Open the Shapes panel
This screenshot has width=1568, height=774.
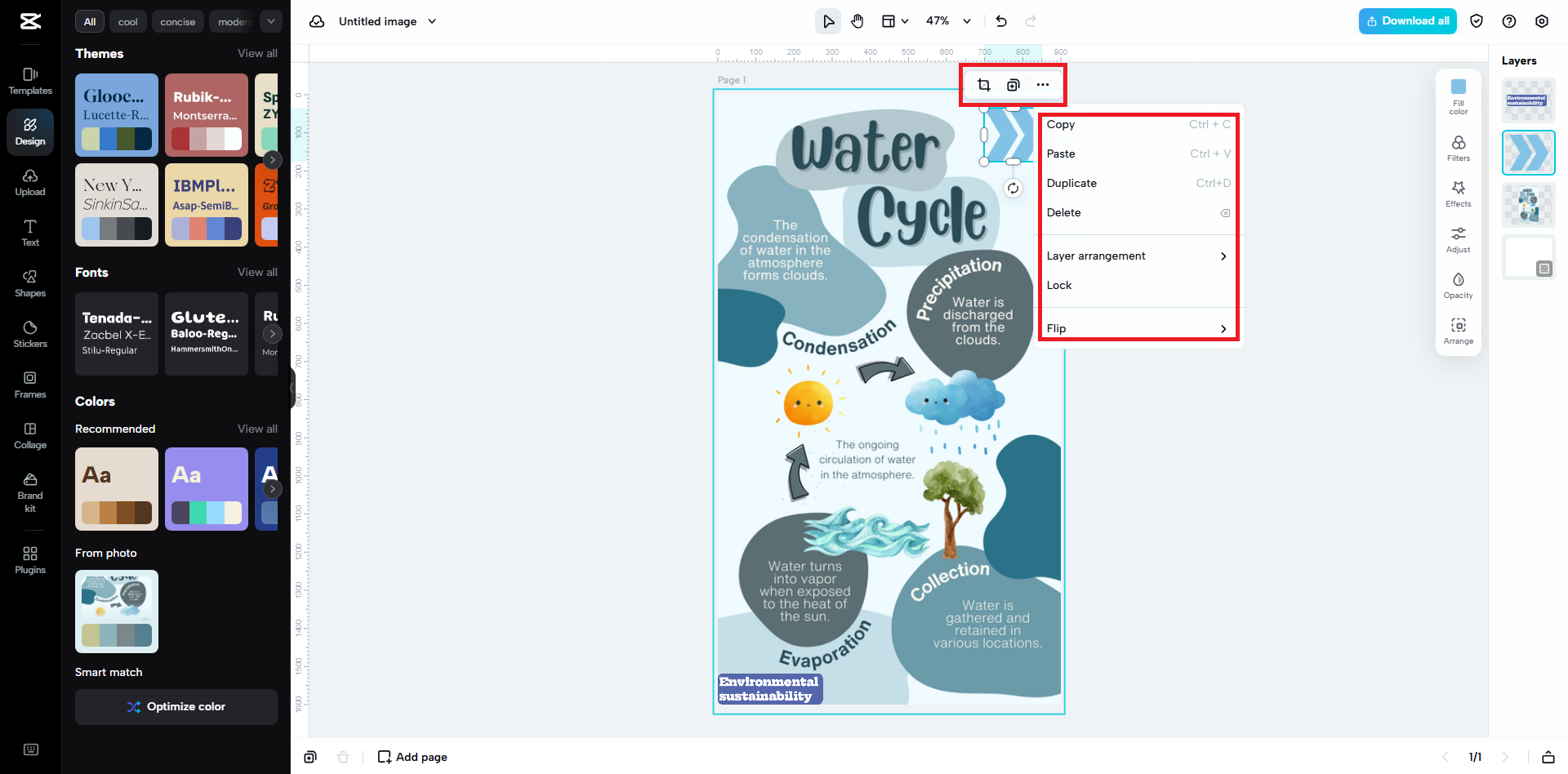point(30,284)
